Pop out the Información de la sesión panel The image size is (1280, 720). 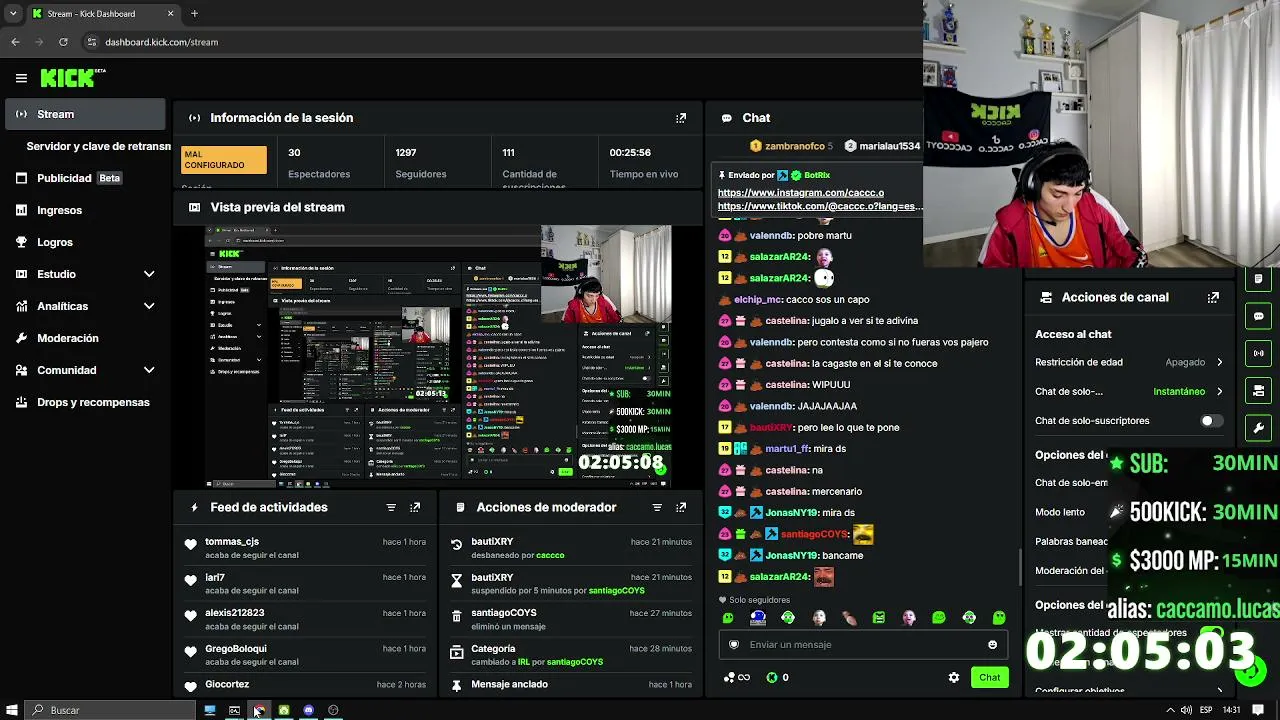(681, 118)
